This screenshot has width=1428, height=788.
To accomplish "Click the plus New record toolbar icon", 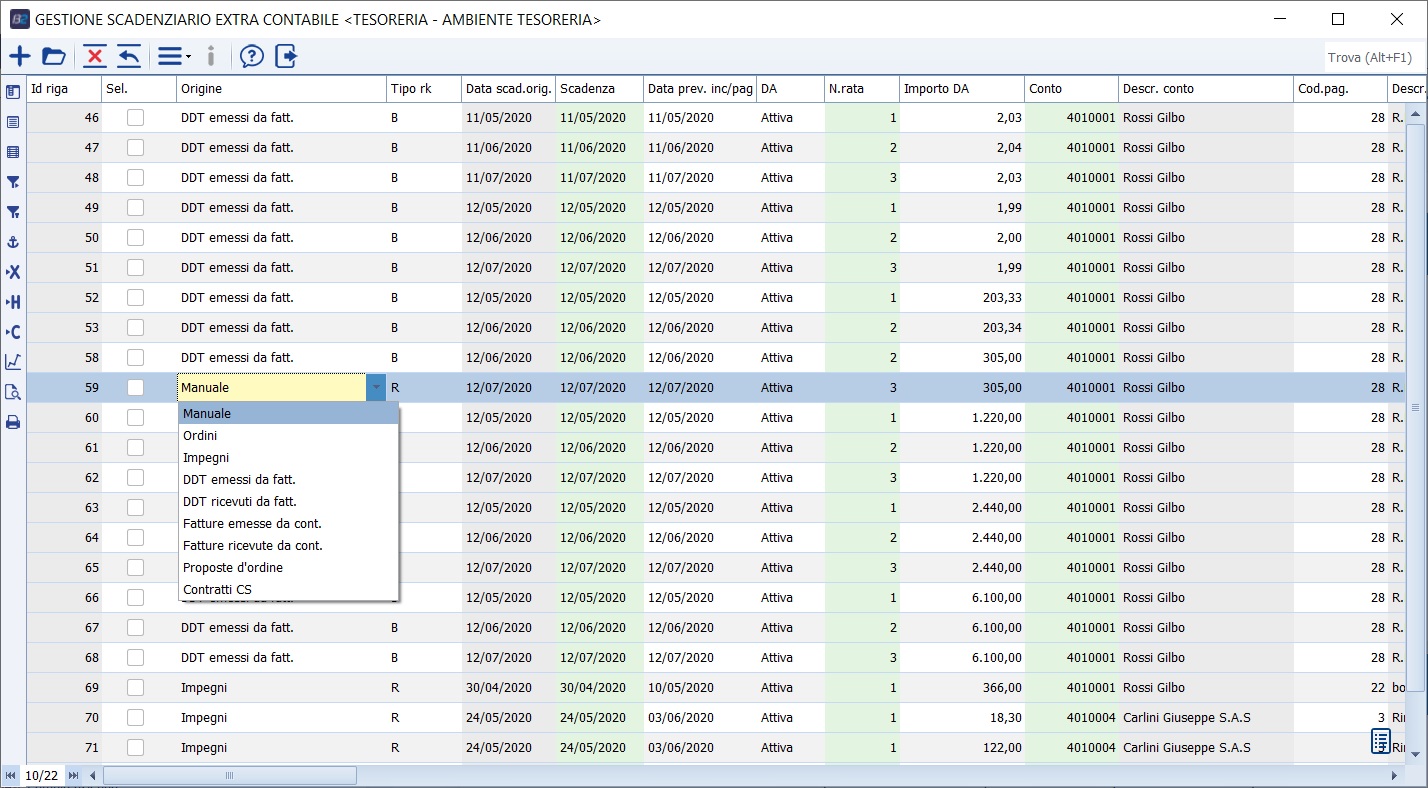I will pos(19,56).
